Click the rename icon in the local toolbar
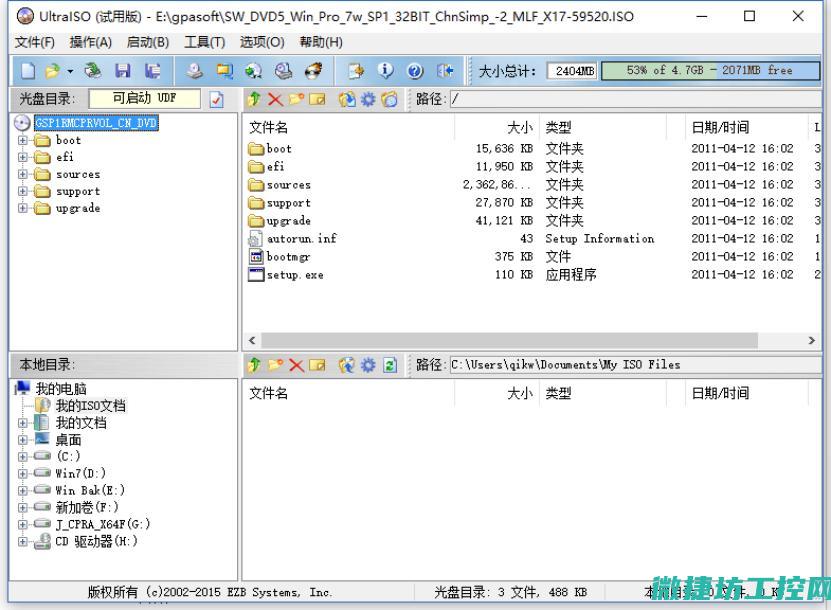 317,365
